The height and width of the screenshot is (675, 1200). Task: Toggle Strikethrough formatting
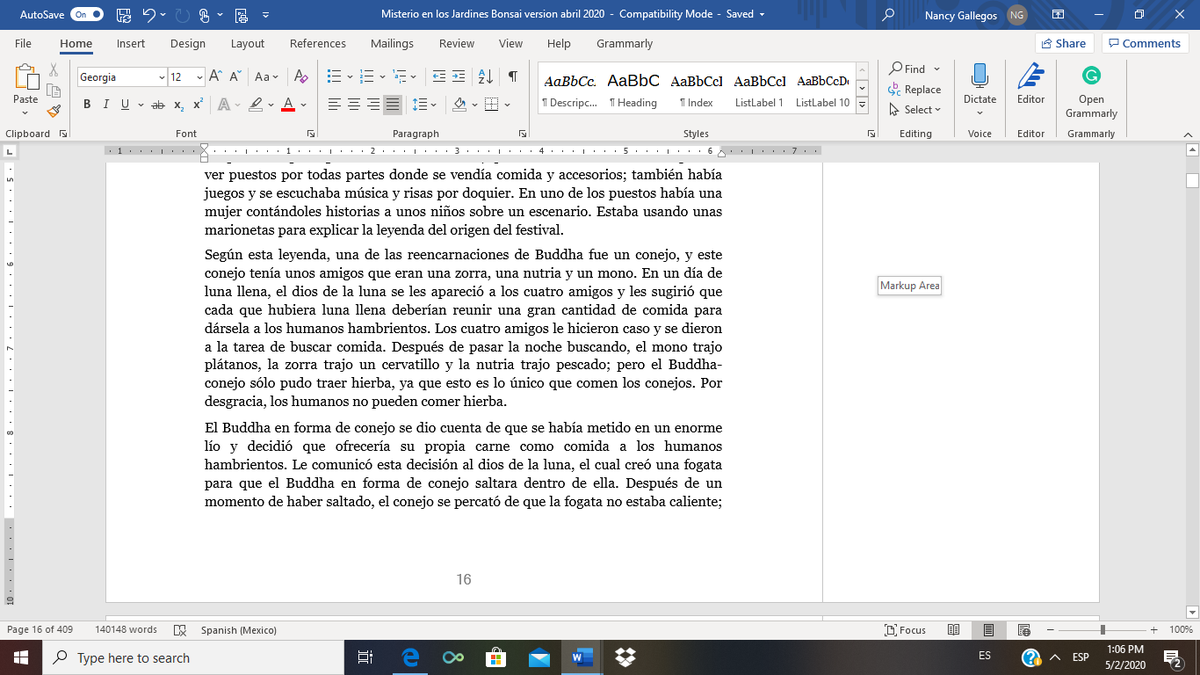(x=157, y=104)
